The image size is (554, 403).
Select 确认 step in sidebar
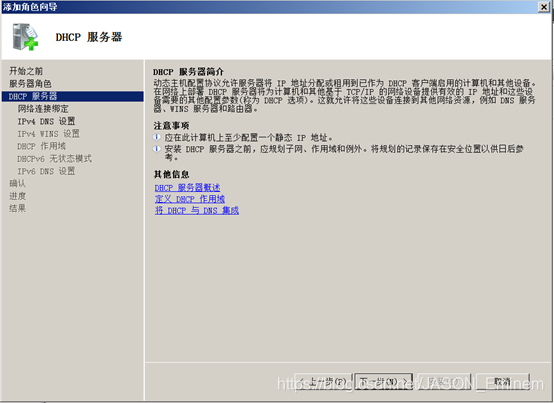(x=17, y=184)
